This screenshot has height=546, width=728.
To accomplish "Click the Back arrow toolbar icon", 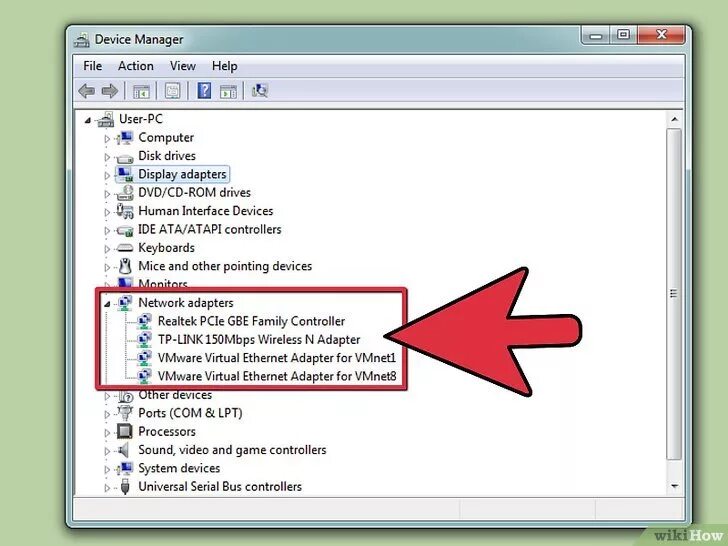I will 87,91.
